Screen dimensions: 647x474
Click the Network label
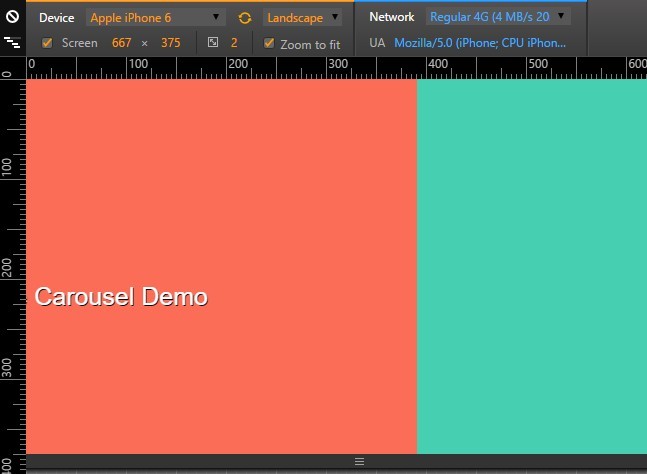click(x=392, y=17)
